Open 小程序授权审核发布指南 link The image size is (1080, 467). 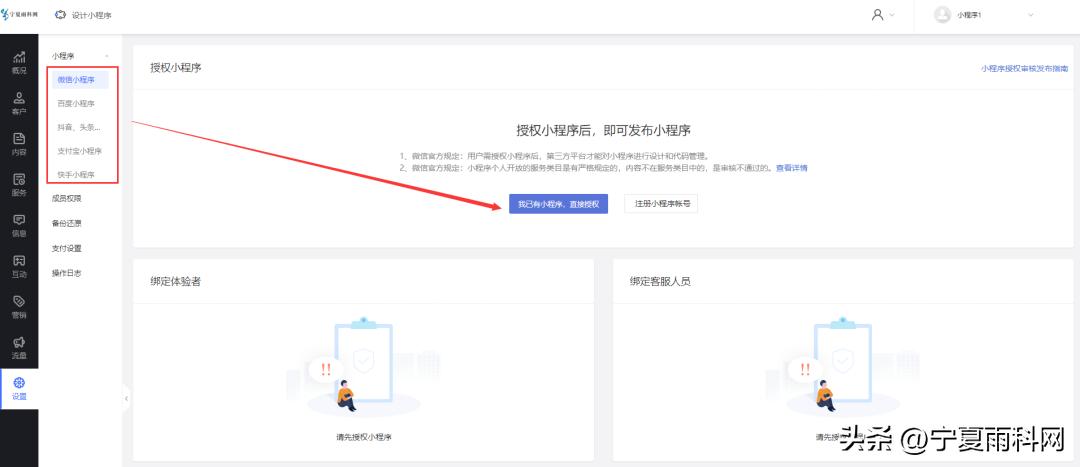pyautogui.click(x=1025, y=68)
